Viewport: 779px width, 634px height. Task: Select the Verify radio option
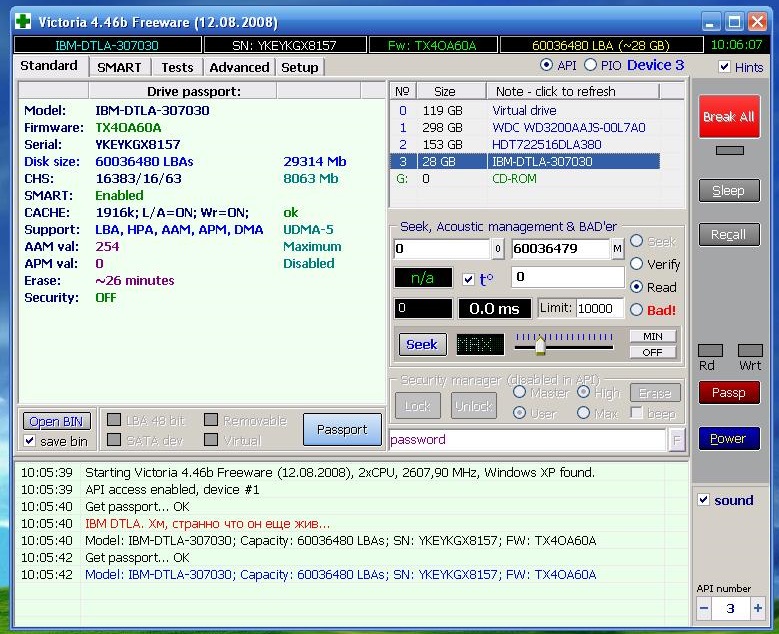(x=636, y=264)
